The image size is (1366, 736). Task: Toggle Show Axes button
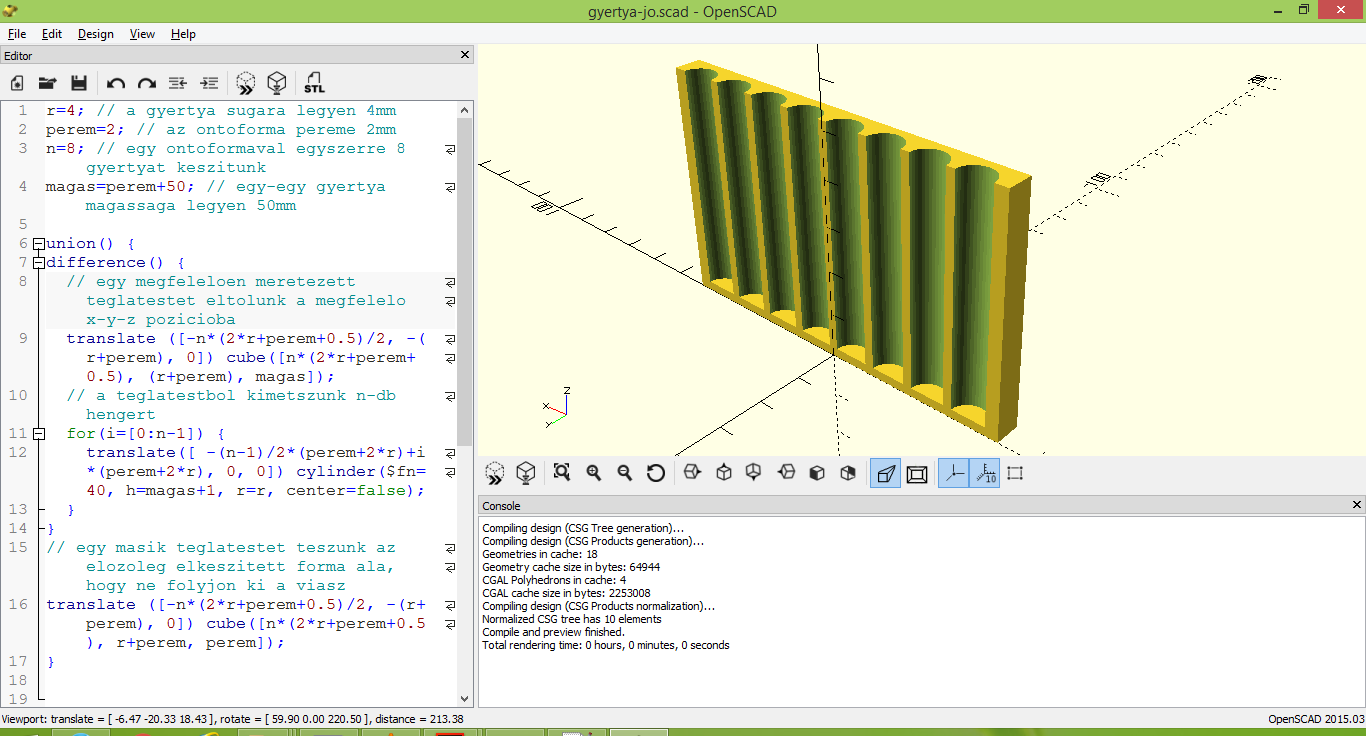click(x=953, y=473)
